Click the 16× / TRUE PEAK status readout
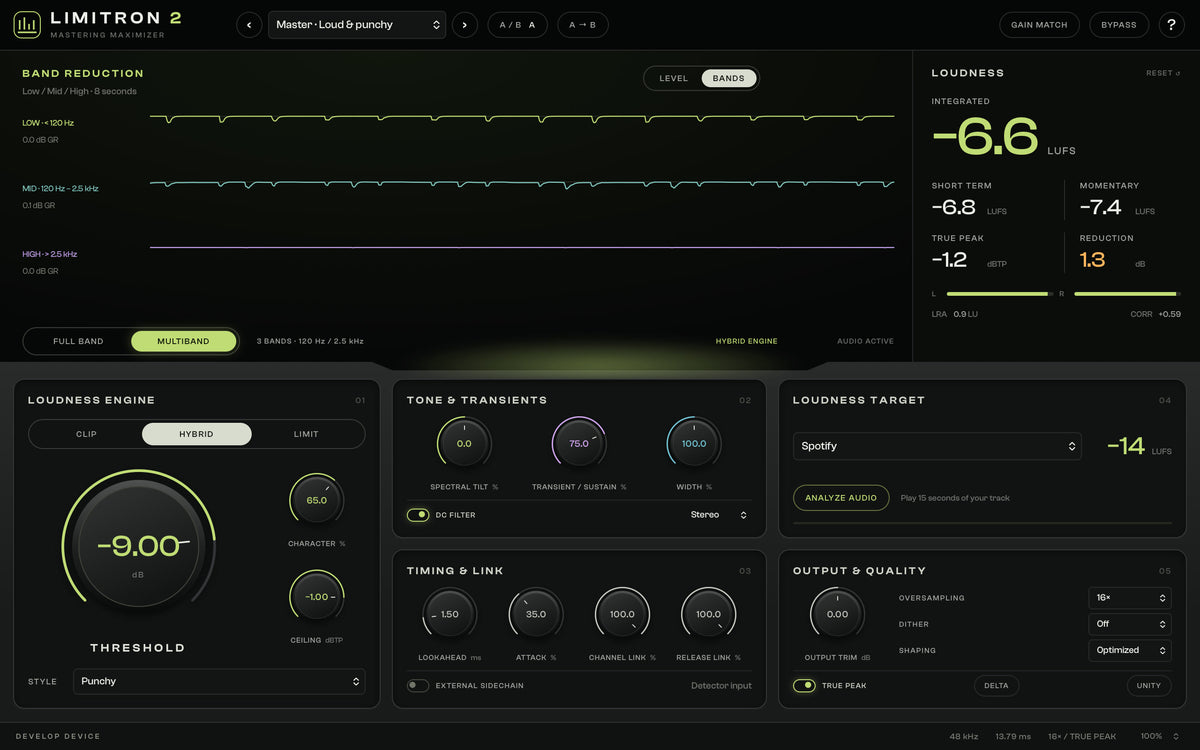 [x=1082, y=736]
